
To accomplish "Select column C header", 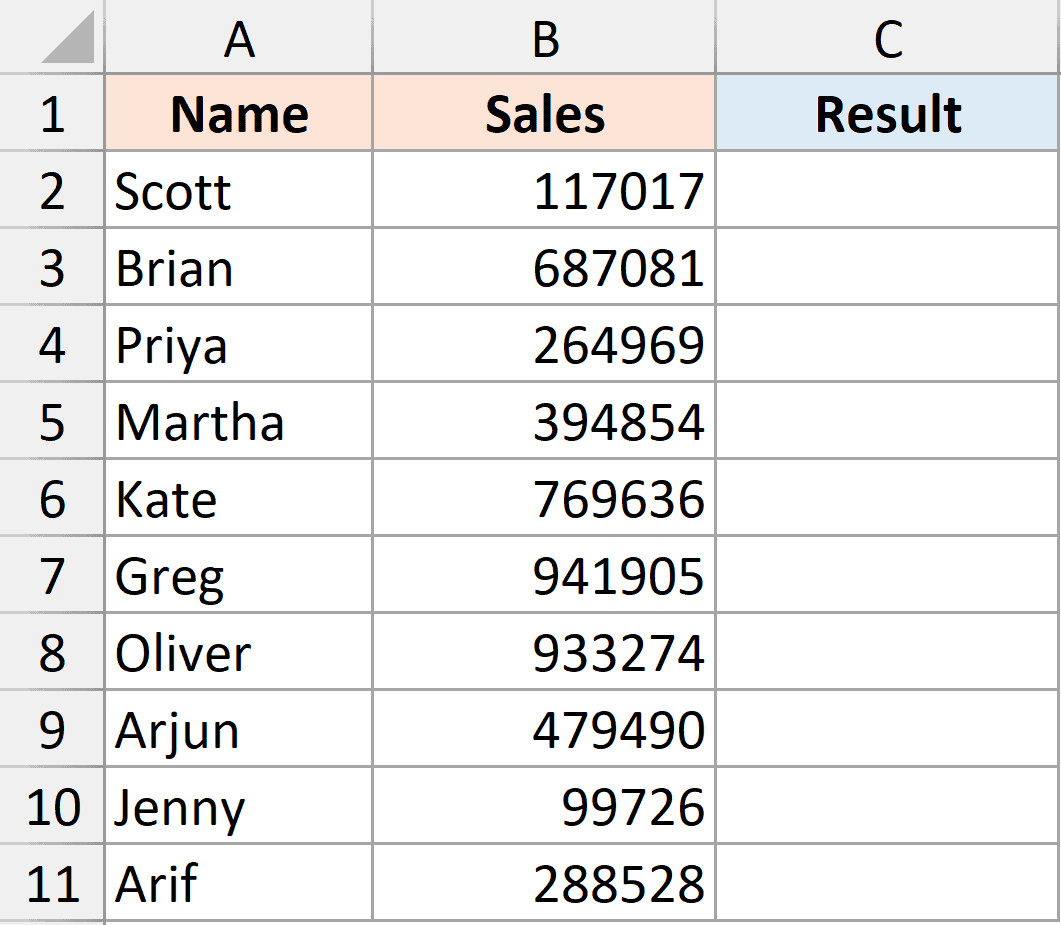I will coord(888,38).
